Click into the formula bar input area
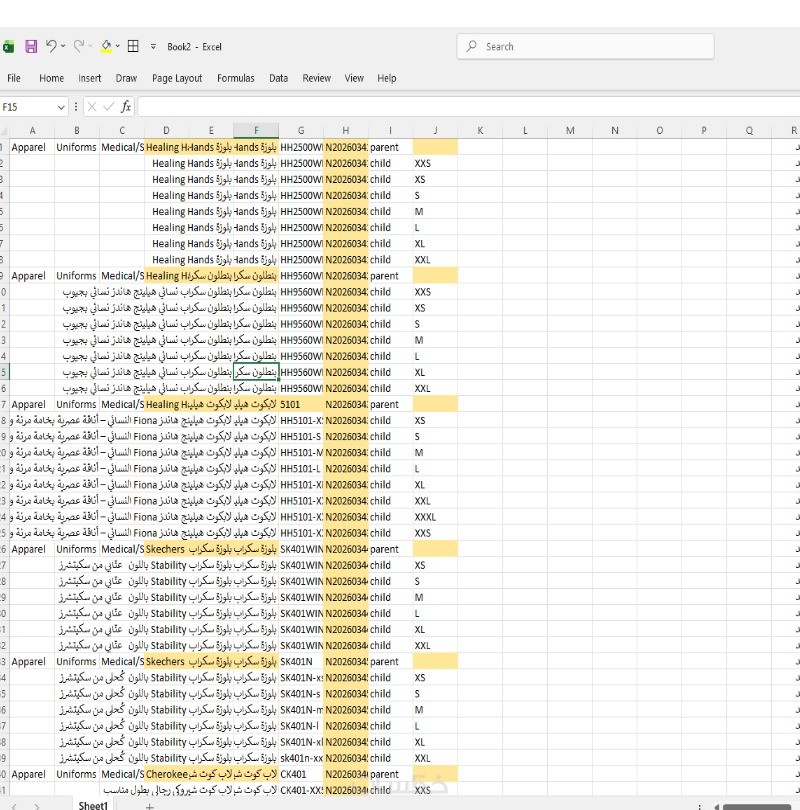This screenshot has width=800, height=810. pyautogui.click(x=469, y=107)
